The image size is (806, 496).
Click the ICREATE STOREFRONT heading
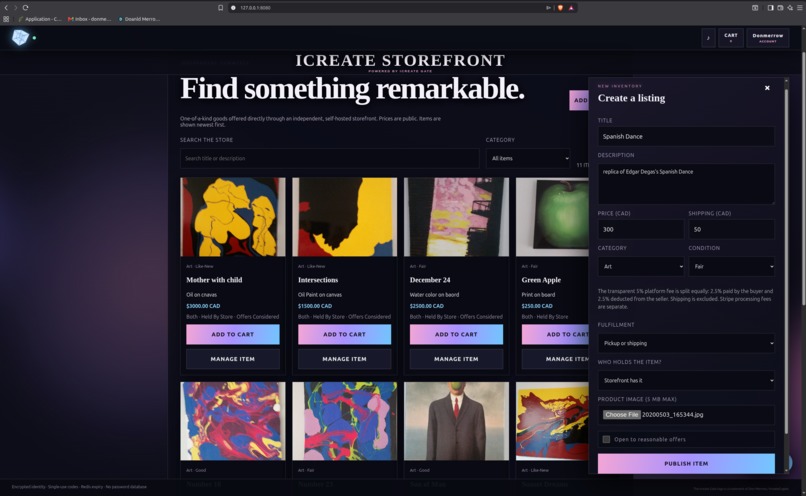(400, 61)
